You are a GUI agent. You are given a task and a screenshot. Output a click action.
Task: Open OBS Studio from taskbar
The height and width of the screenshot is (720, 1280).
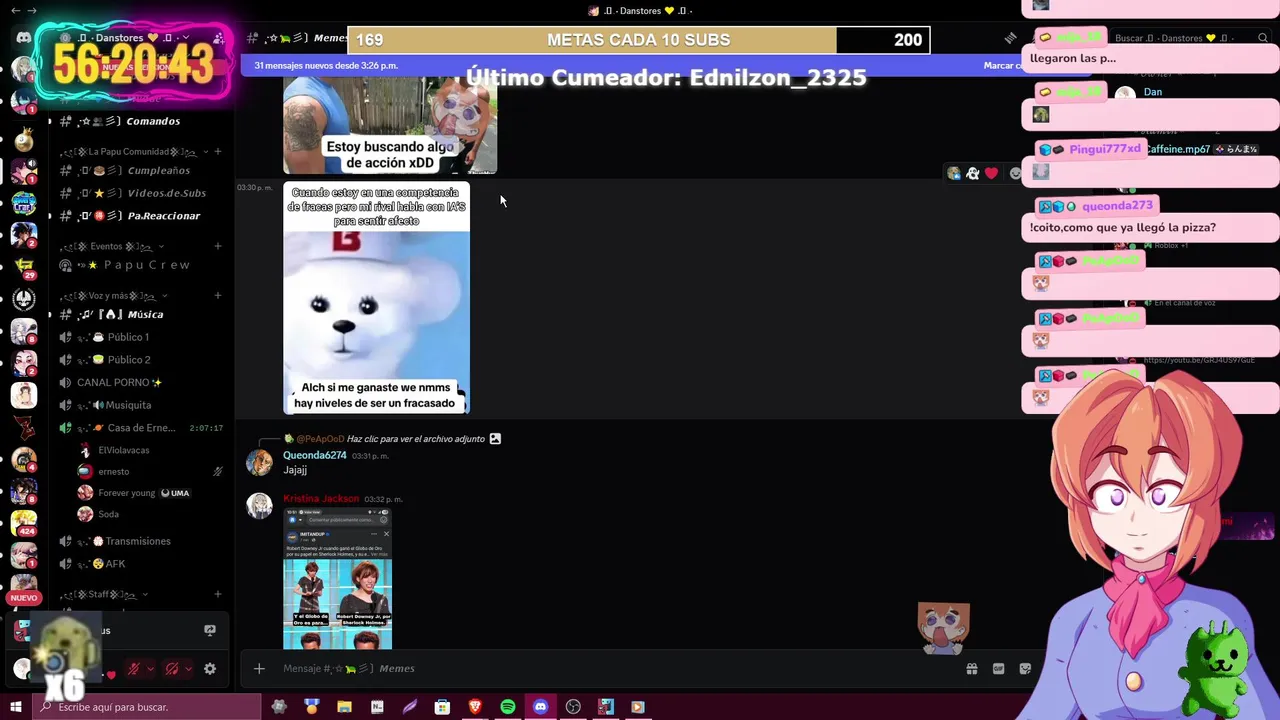click(x=573, y=707)
